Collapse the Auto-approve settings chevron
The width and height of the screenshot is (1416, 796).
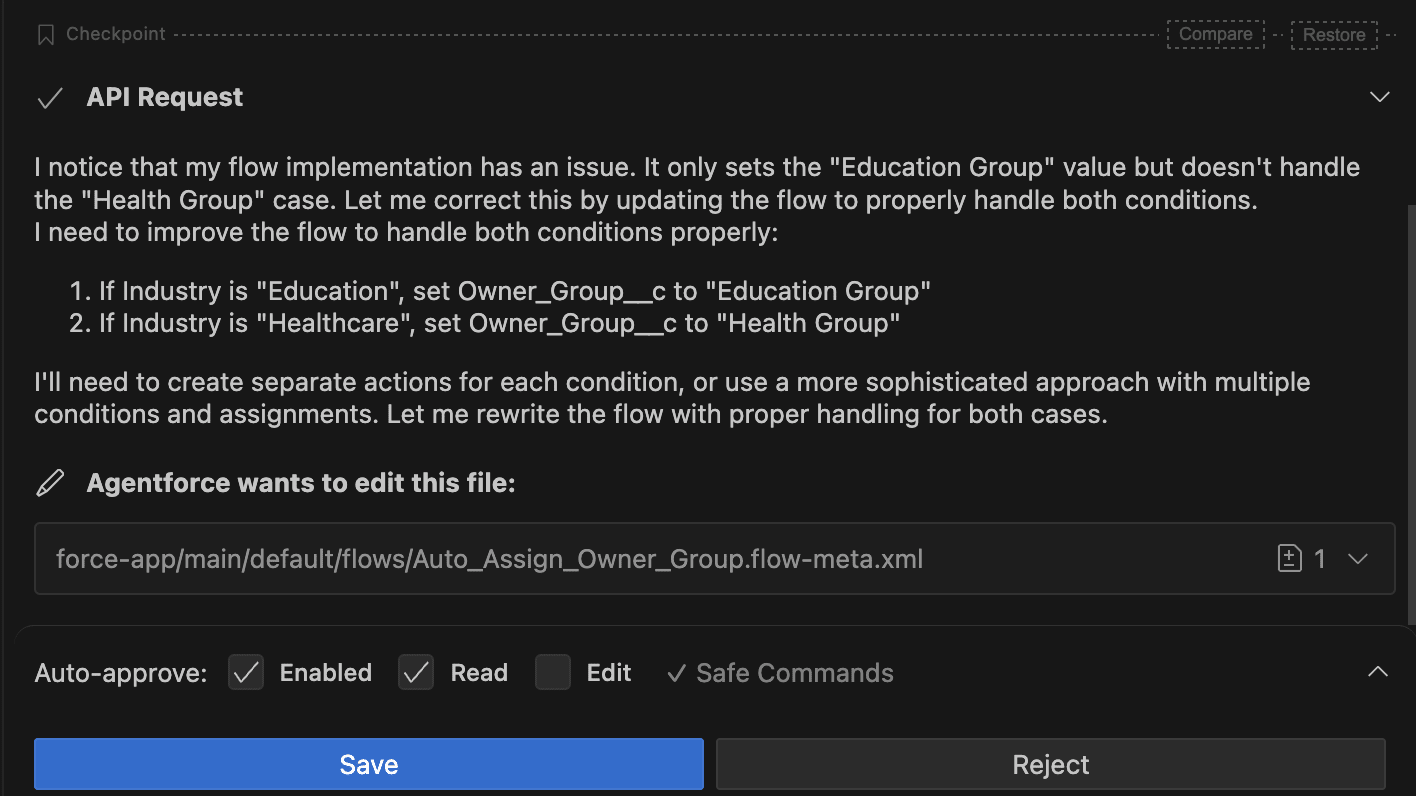pos(1378,672)
